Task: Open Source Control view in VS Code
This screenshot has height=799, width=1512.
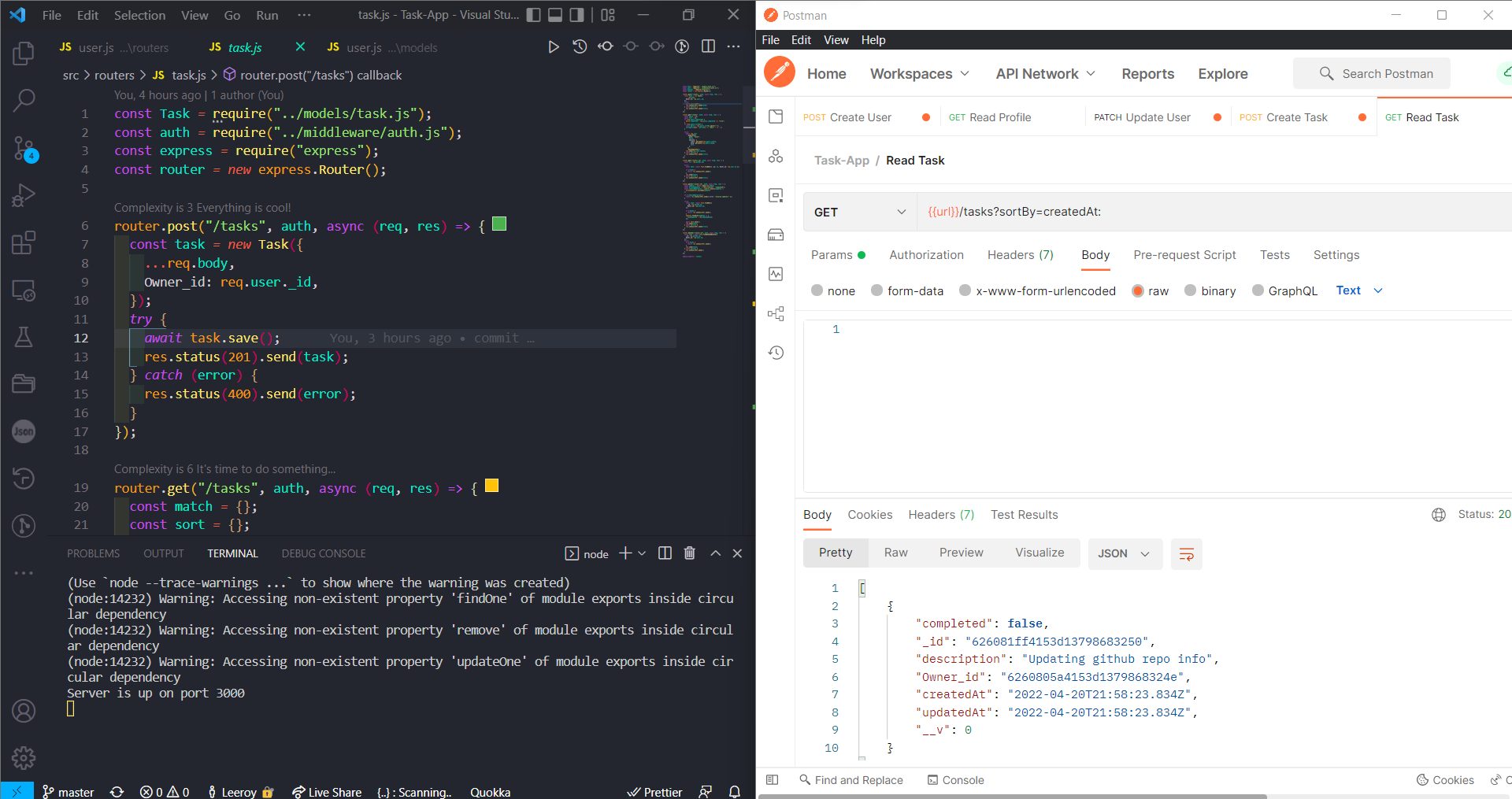Action: (x=24, y=149)
